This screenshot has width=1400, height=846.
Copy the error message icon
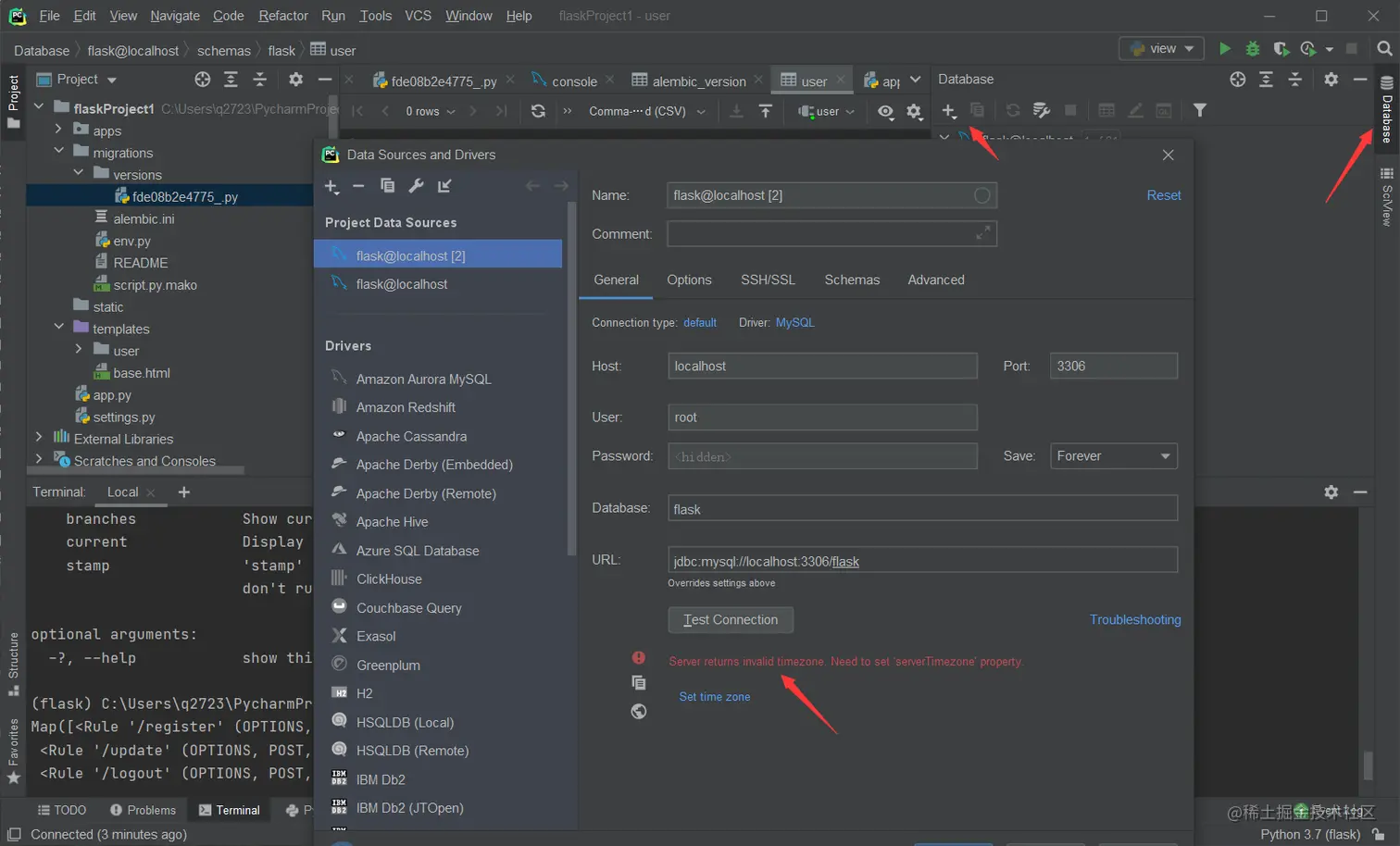click(x=638, y=682)
